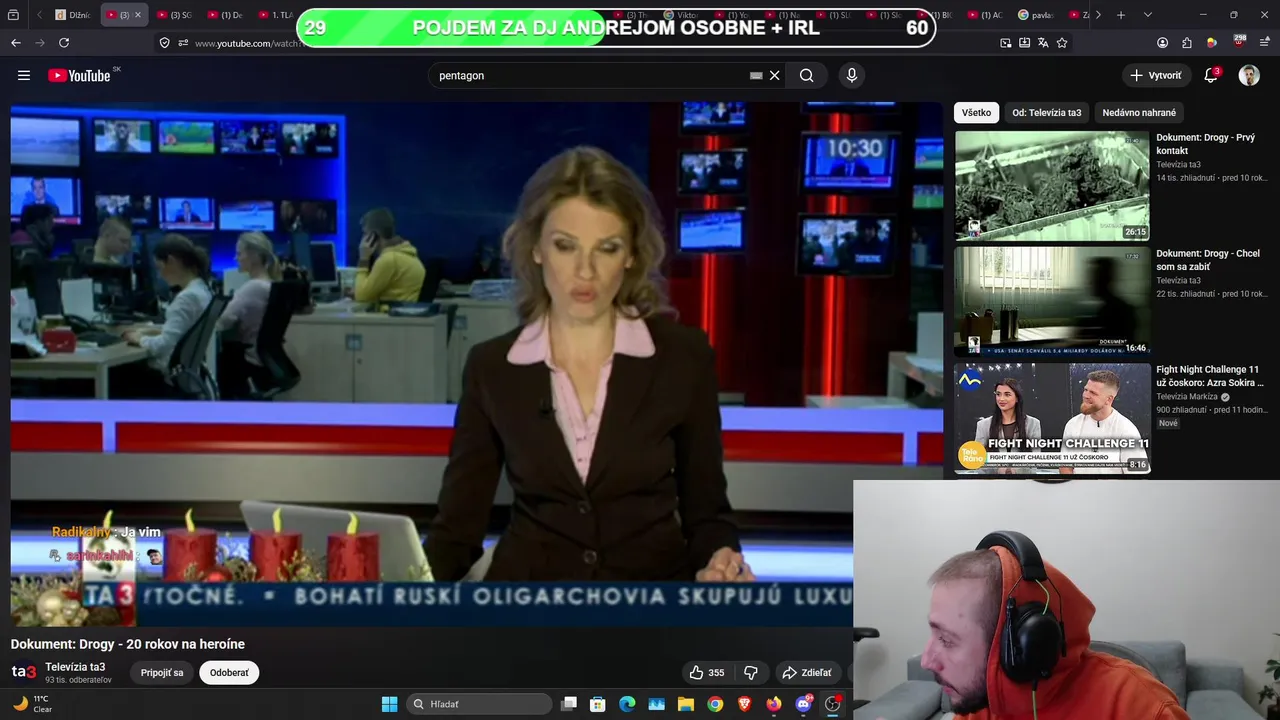Screen dimensions: 1280x720
Task: Click the browser address bar URL
Action: (x=248, y=43)
